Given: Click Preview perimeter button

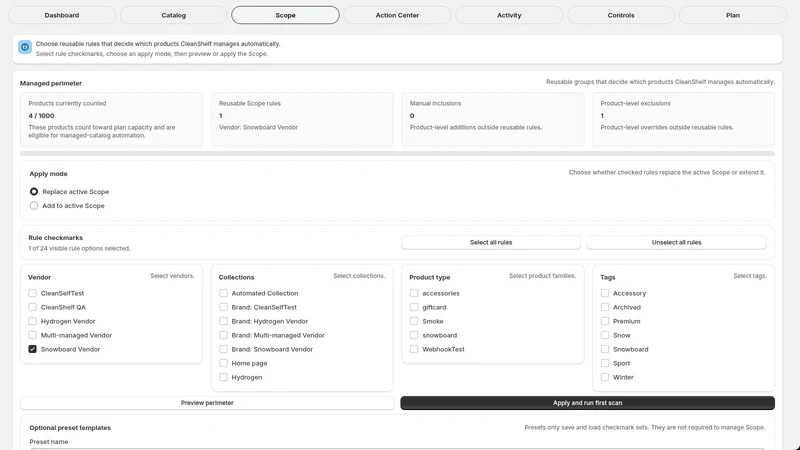Looking at the screenshot, I should 207,403.
